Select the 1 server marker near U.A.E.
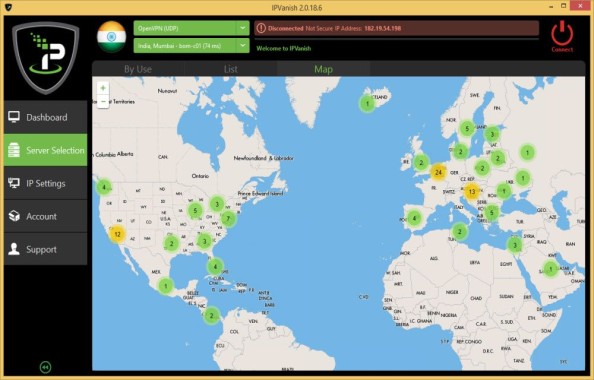Viewport: 594px width, 380px height. (550, 269)
